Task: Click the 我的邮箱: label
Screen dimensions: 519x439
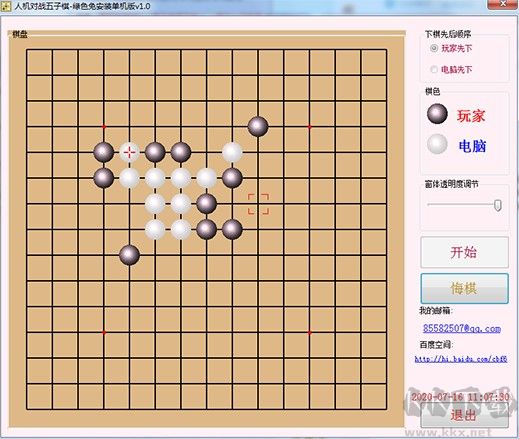Action: [x=436, y=311]
